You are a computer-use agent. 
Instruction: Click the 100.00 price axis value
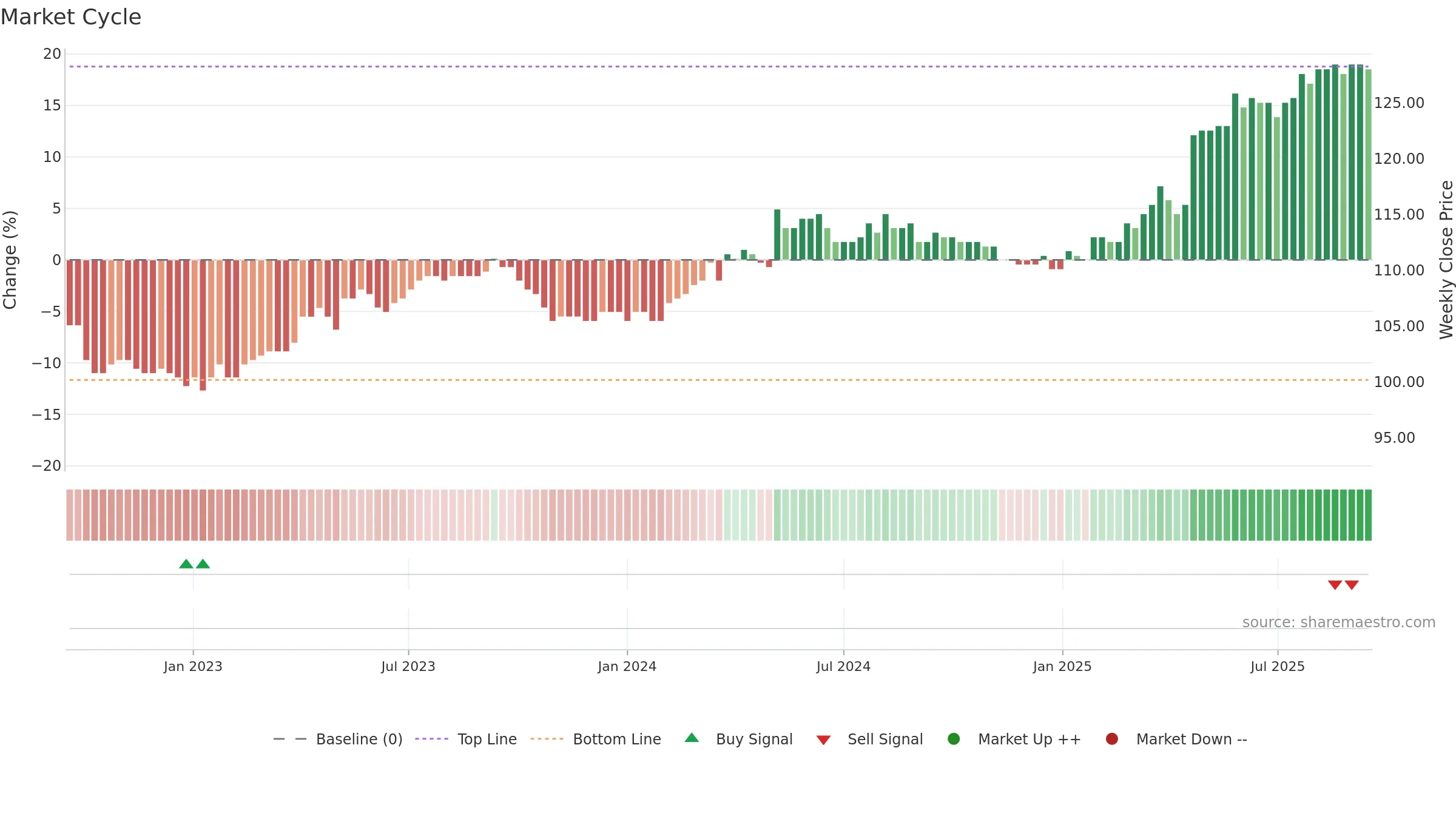[1399, 382]
